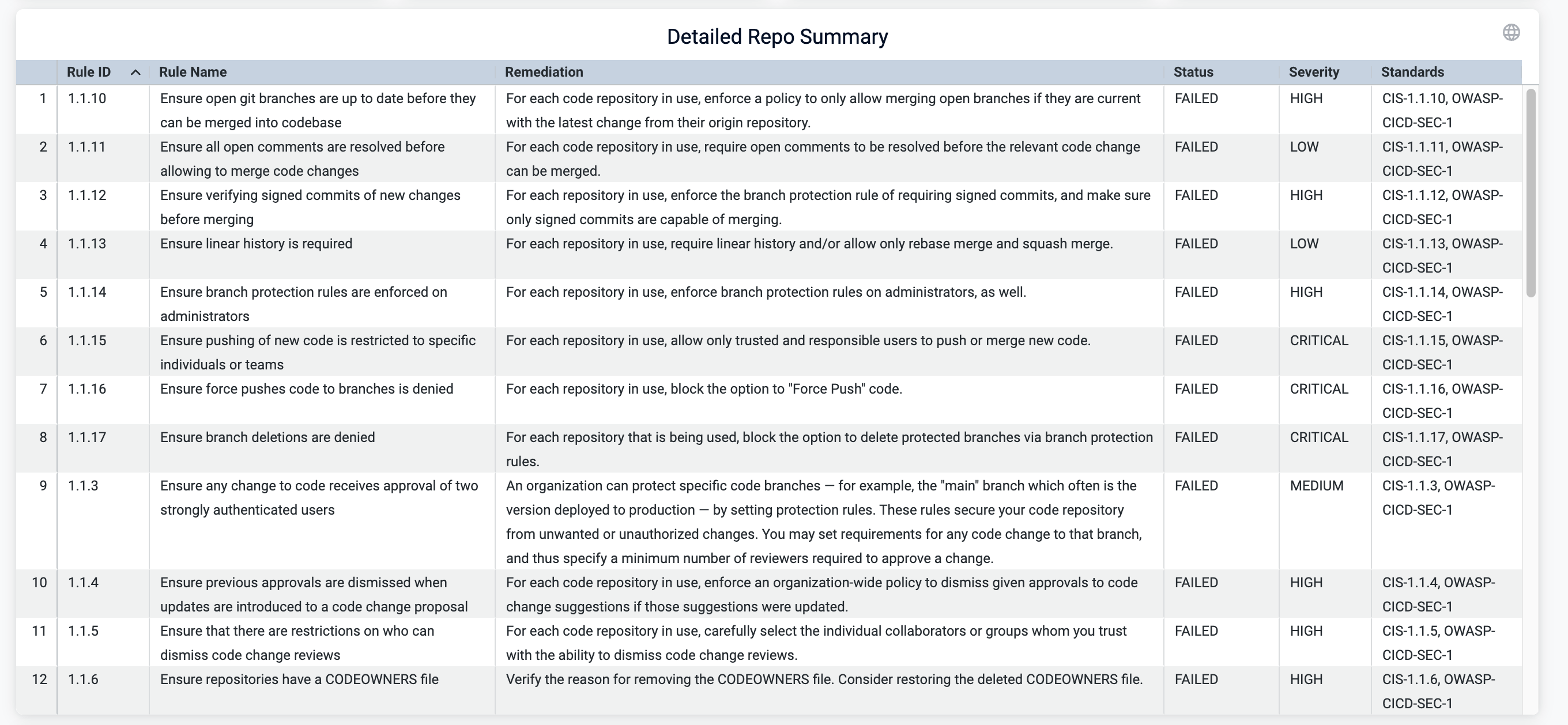Click MEDIUM severity cell for rule 1.1.3

coord(1316,486)
